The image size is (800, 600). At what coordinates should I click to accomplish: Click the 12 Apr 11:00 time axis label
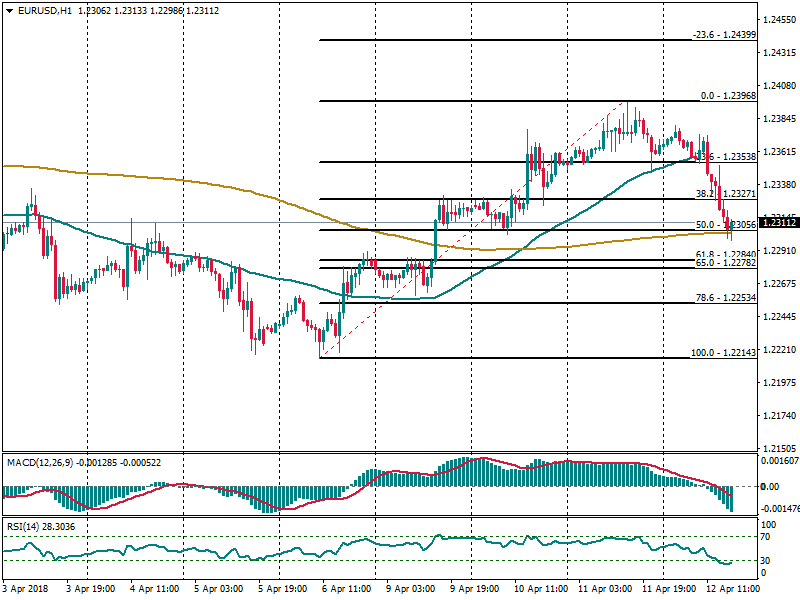point(730,591)
